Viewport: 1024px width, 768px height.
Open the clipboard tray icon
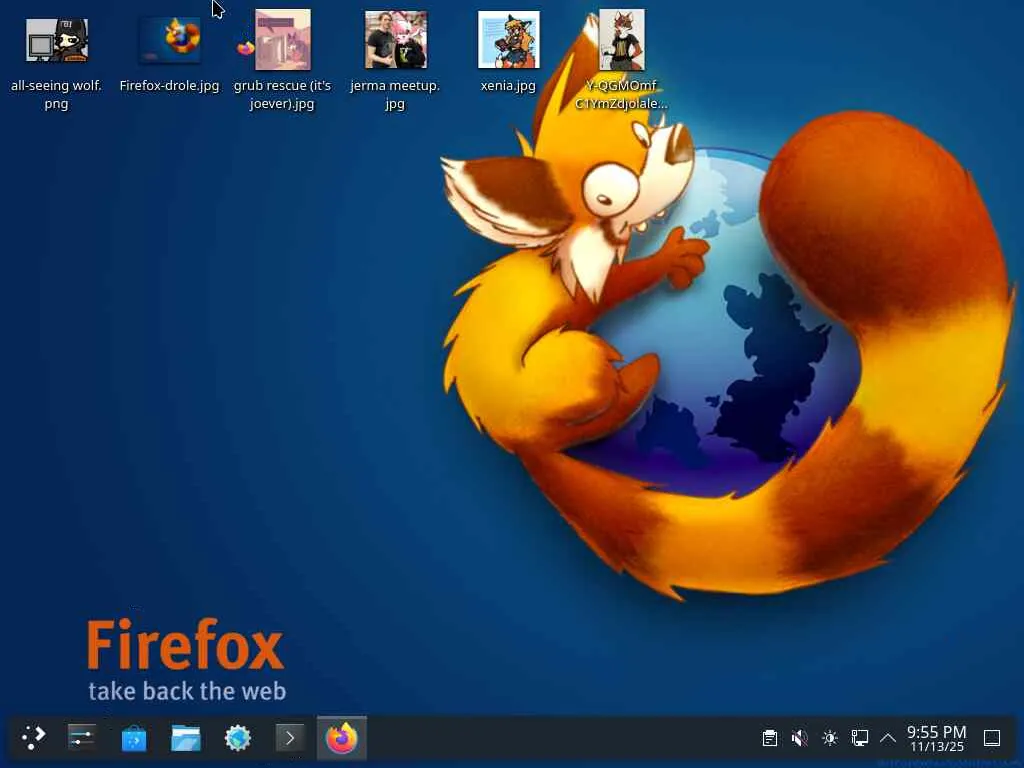point(770,738)
